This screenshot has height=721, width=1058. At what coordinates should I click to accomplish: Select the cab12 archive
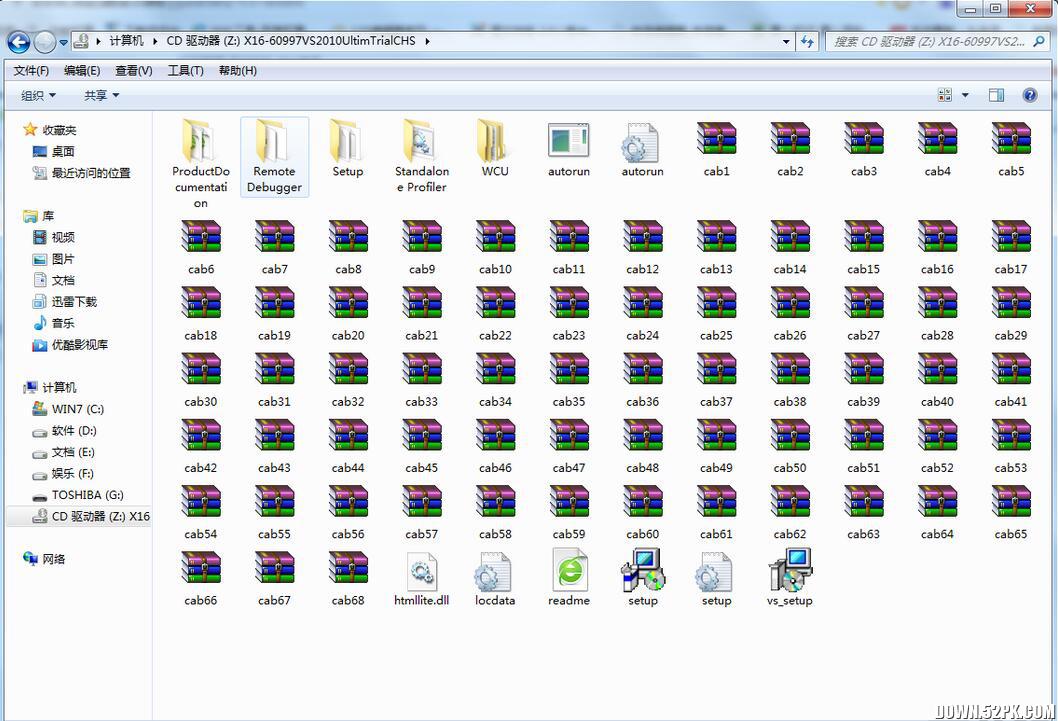[642, 248]
